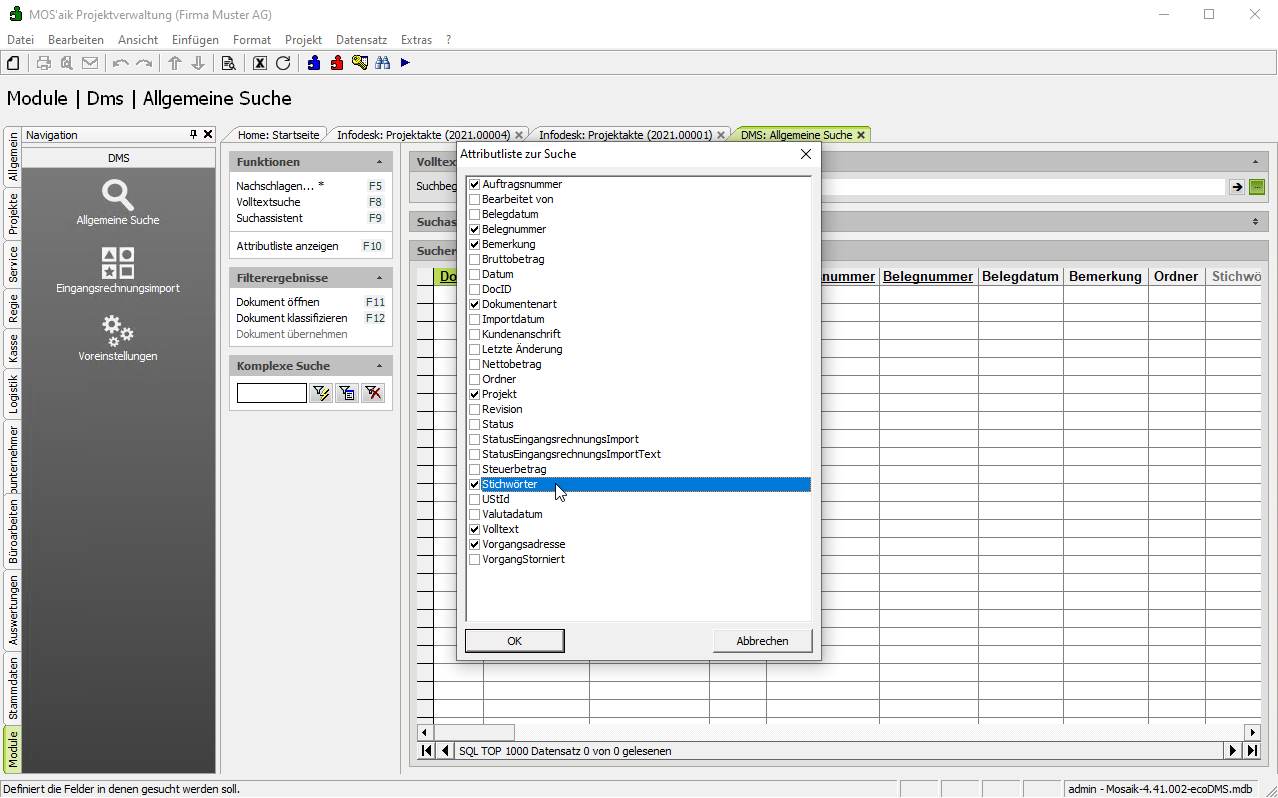Viewport: 1278px width, 798px height.
Task: Click the Excel export icon in toolbar
Action: 260,63
